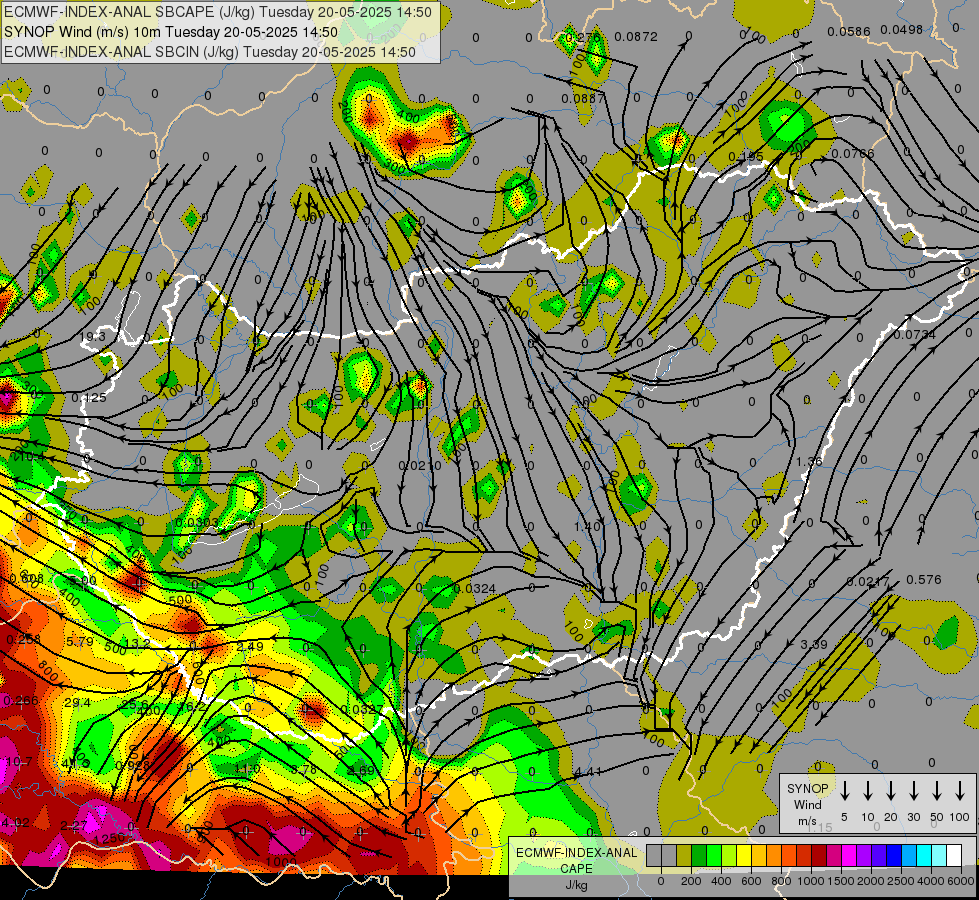Pick the white swatch before 6000 tick

[954, 855]
